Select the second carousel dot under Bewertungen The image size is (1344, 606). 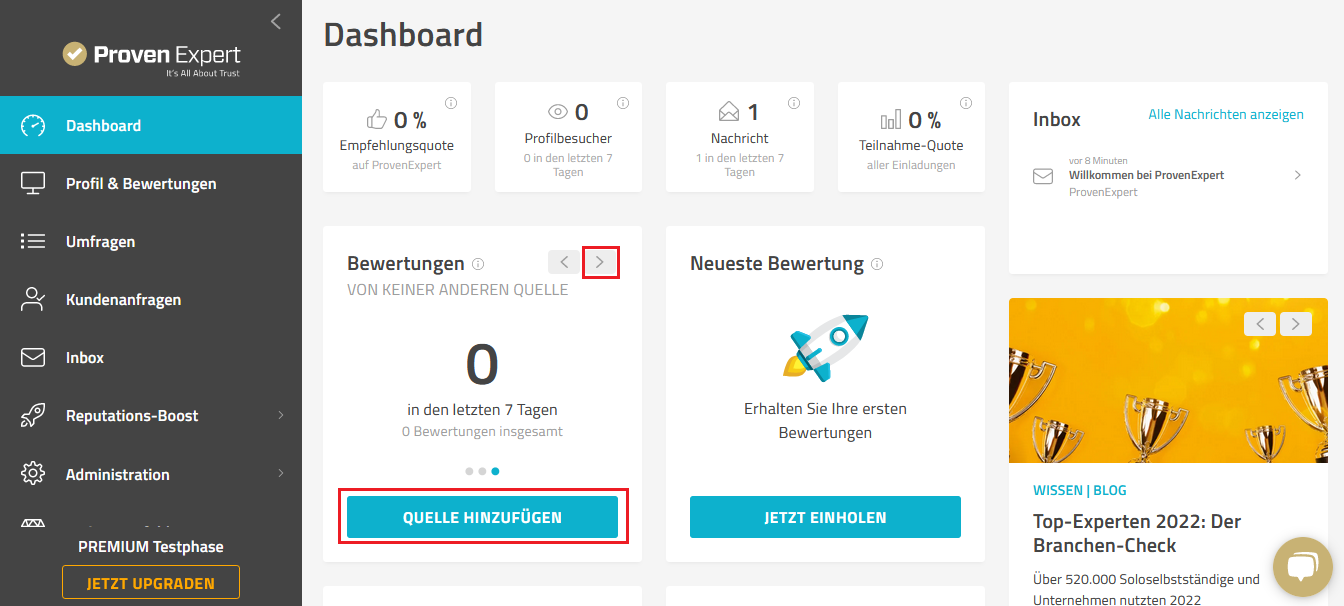tap(482, 470)
